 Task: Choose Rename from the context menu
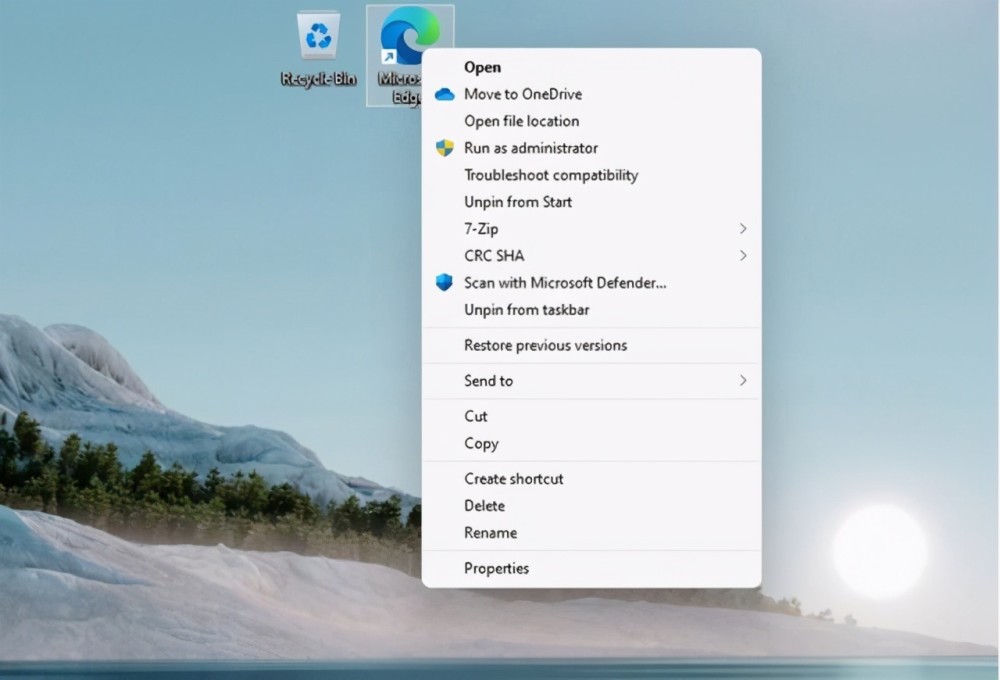pos(490,533)
